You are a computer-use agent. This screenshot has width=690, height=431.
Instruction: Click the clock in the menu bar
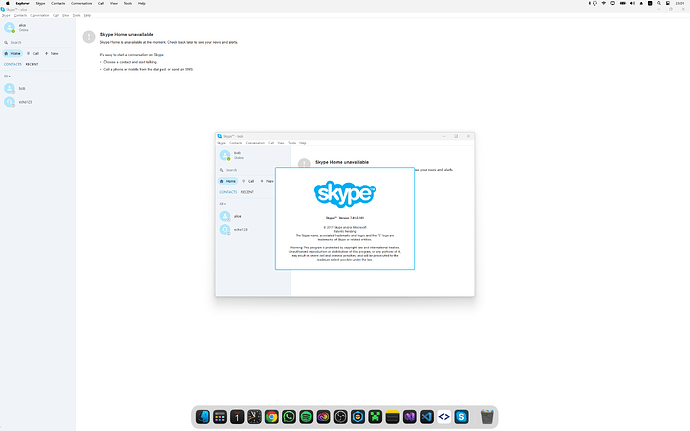[679, 3]
